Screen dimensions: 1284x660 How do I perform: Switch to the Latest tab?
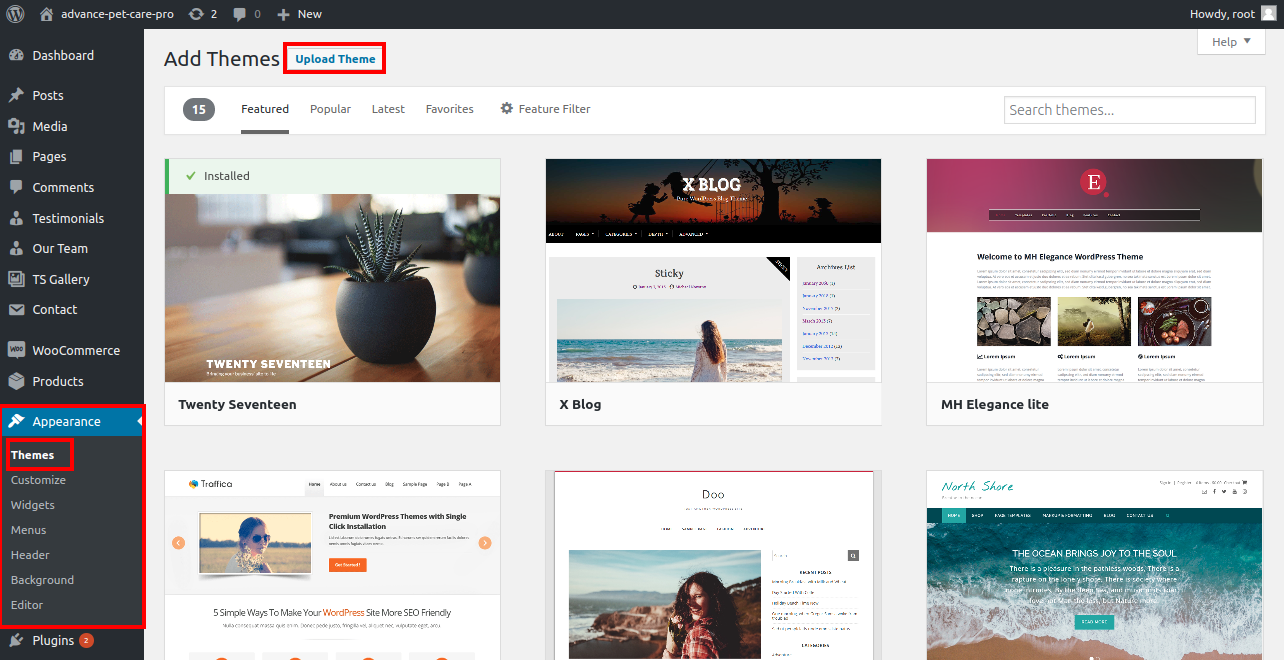click(x=388, y=109)
